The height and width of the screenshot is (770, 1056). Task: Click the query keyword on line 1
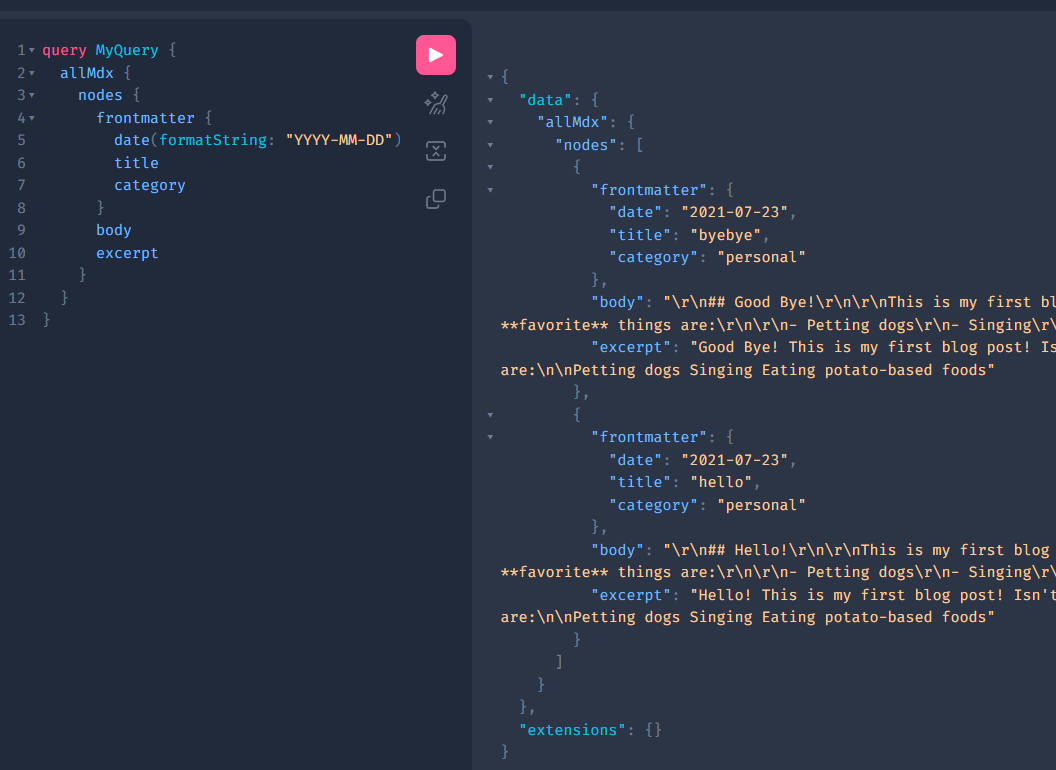coord(65,51)
